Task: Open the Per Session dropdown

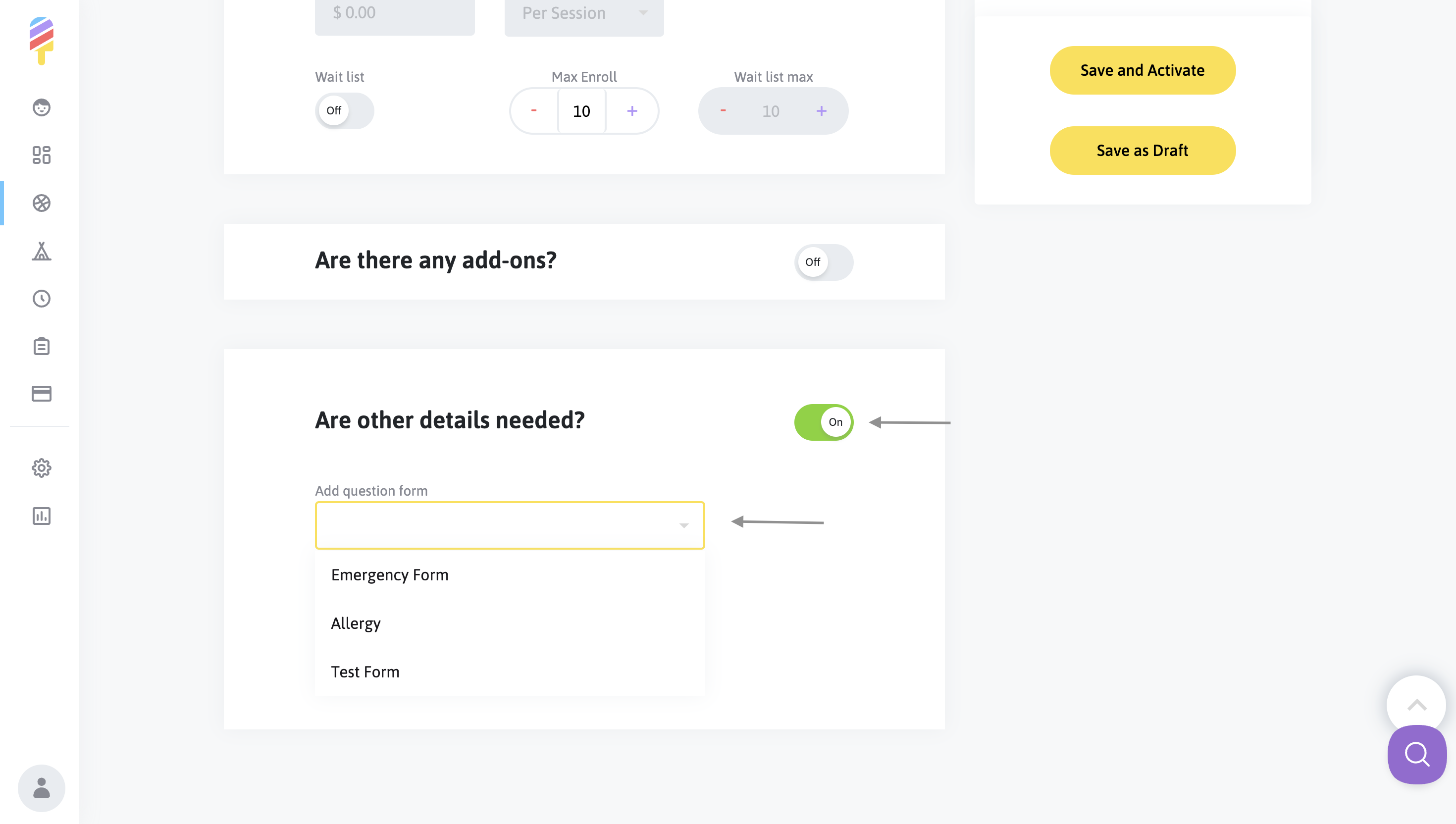Action: coord(583,13)
